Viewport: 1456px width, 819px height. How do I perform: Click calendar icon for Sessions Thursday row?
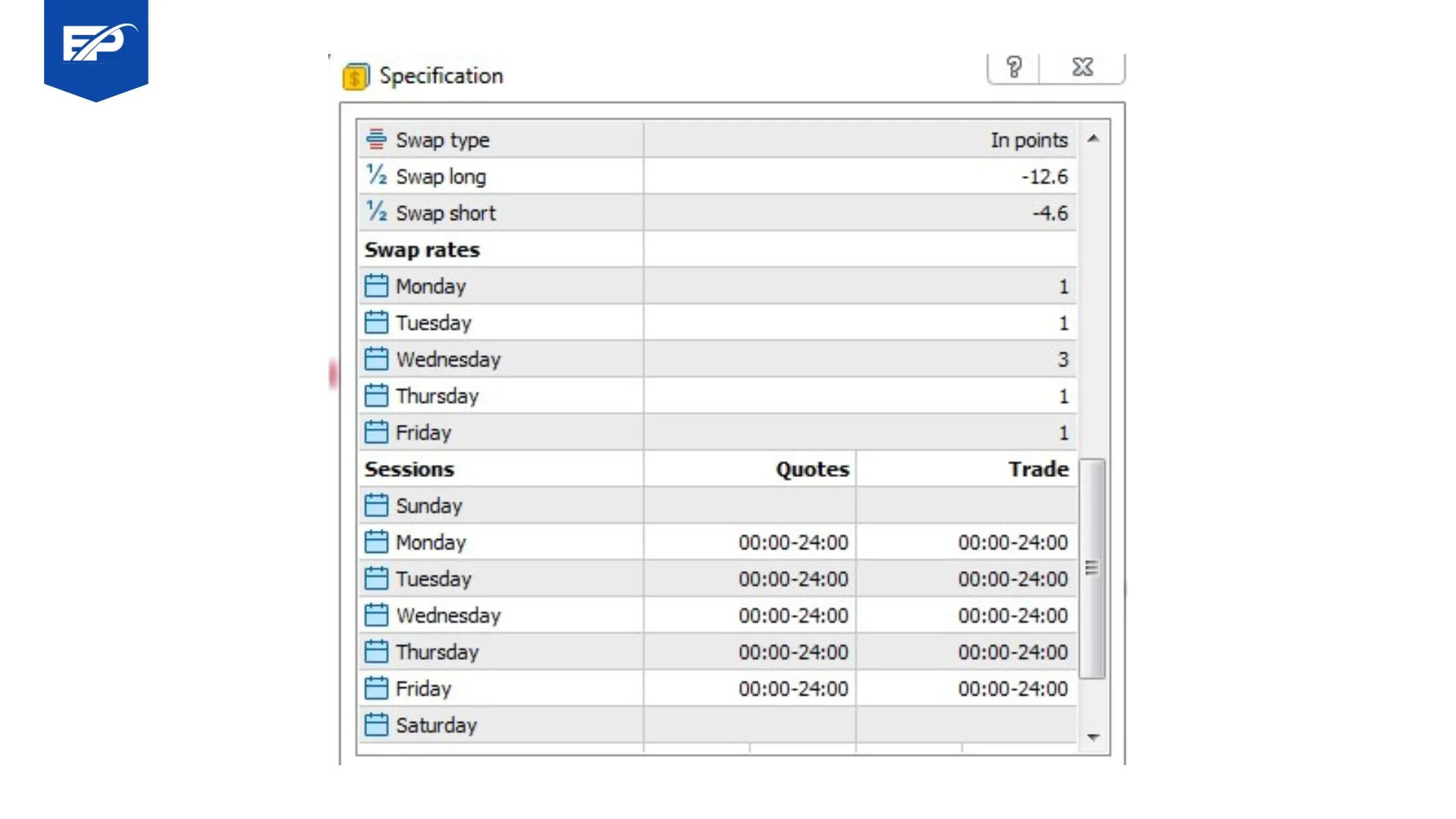tap(376, 651)
